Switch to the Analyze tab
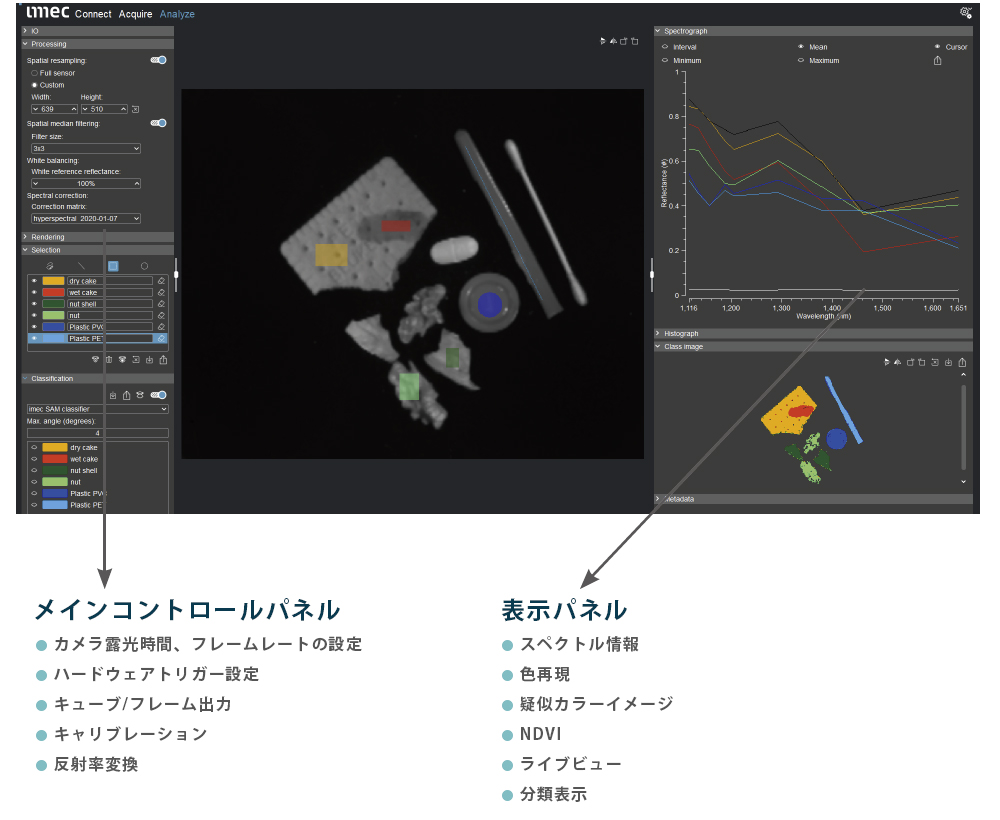1000x820 pixels. (x=177, y=13)
